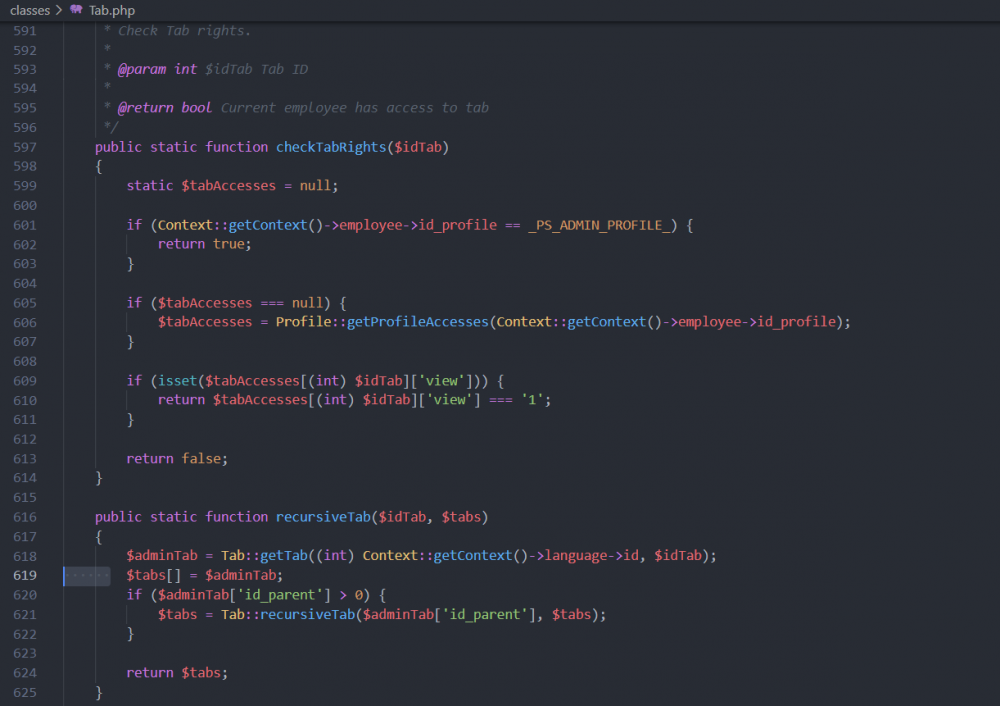Click line number 601 in the gutter
This screenshot has width=1000, height=706.
pos(25,225)
